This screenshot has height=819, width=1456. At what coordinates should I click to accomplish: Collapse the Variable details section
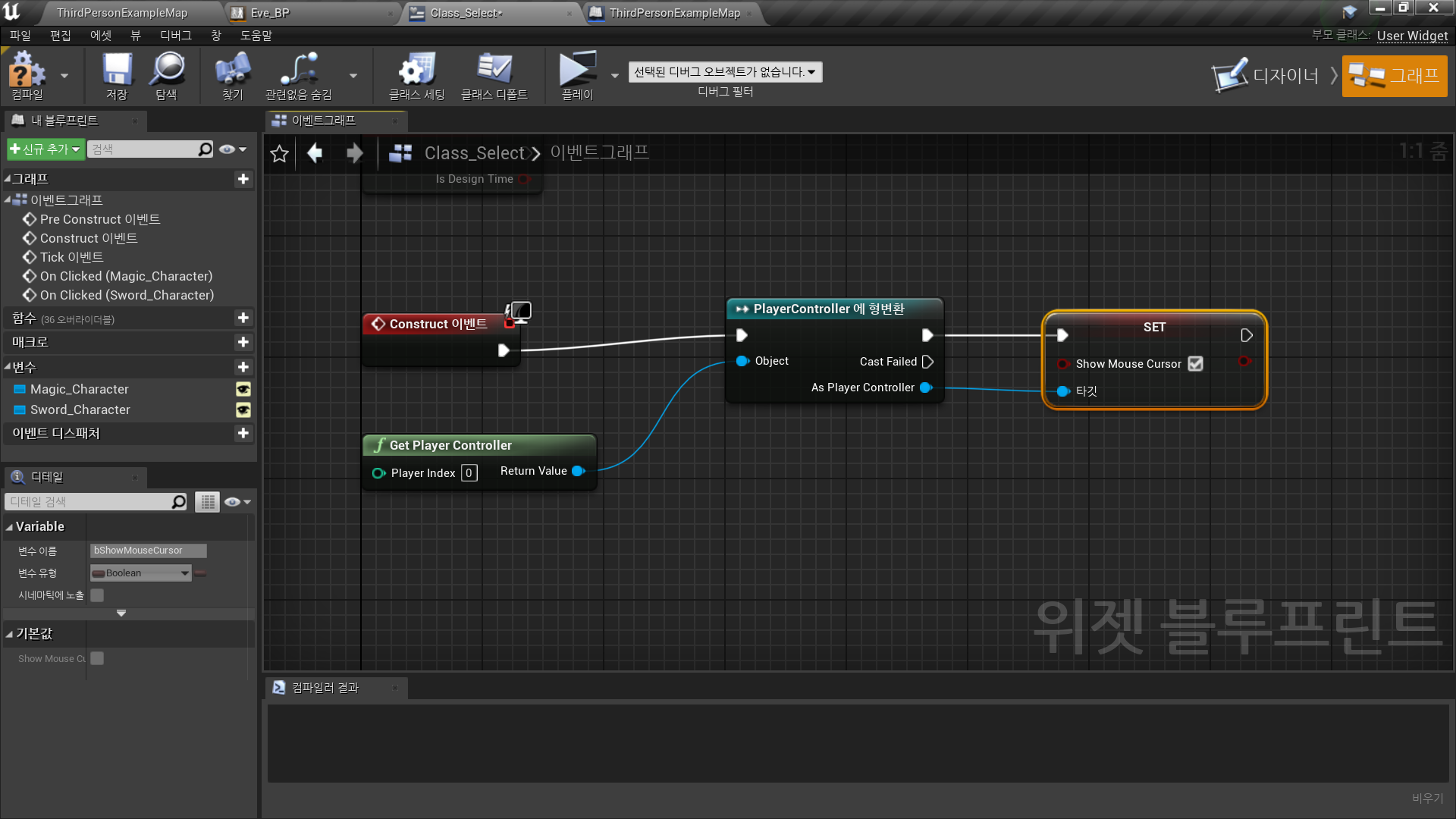[x=9, y=527]
